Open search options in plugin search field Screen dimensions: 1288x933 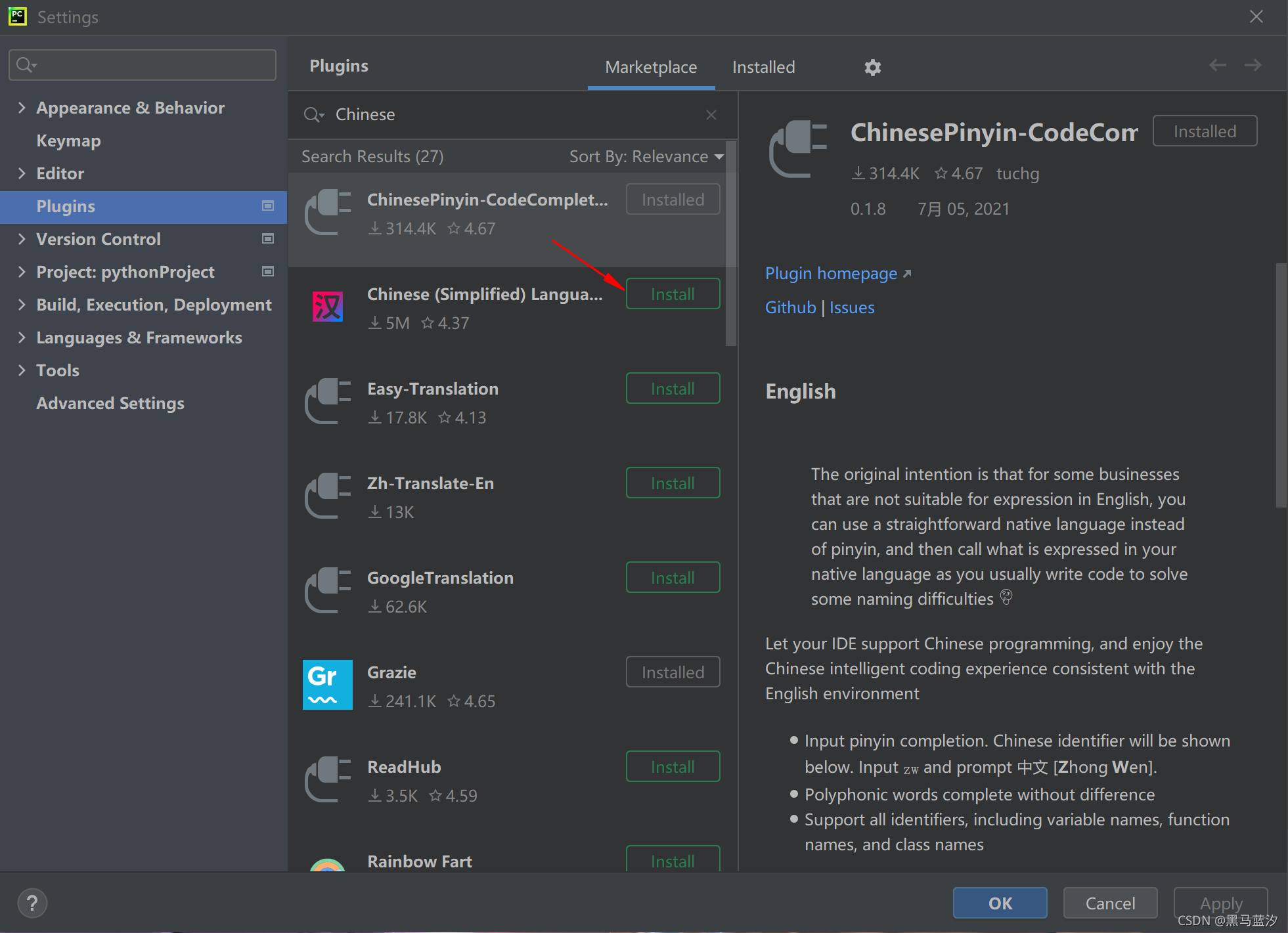pos(314,115)
